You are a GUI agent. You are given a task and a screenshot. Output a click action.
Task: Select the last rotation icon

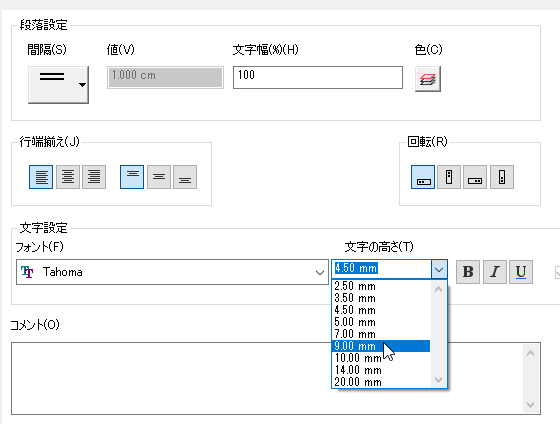502,177
